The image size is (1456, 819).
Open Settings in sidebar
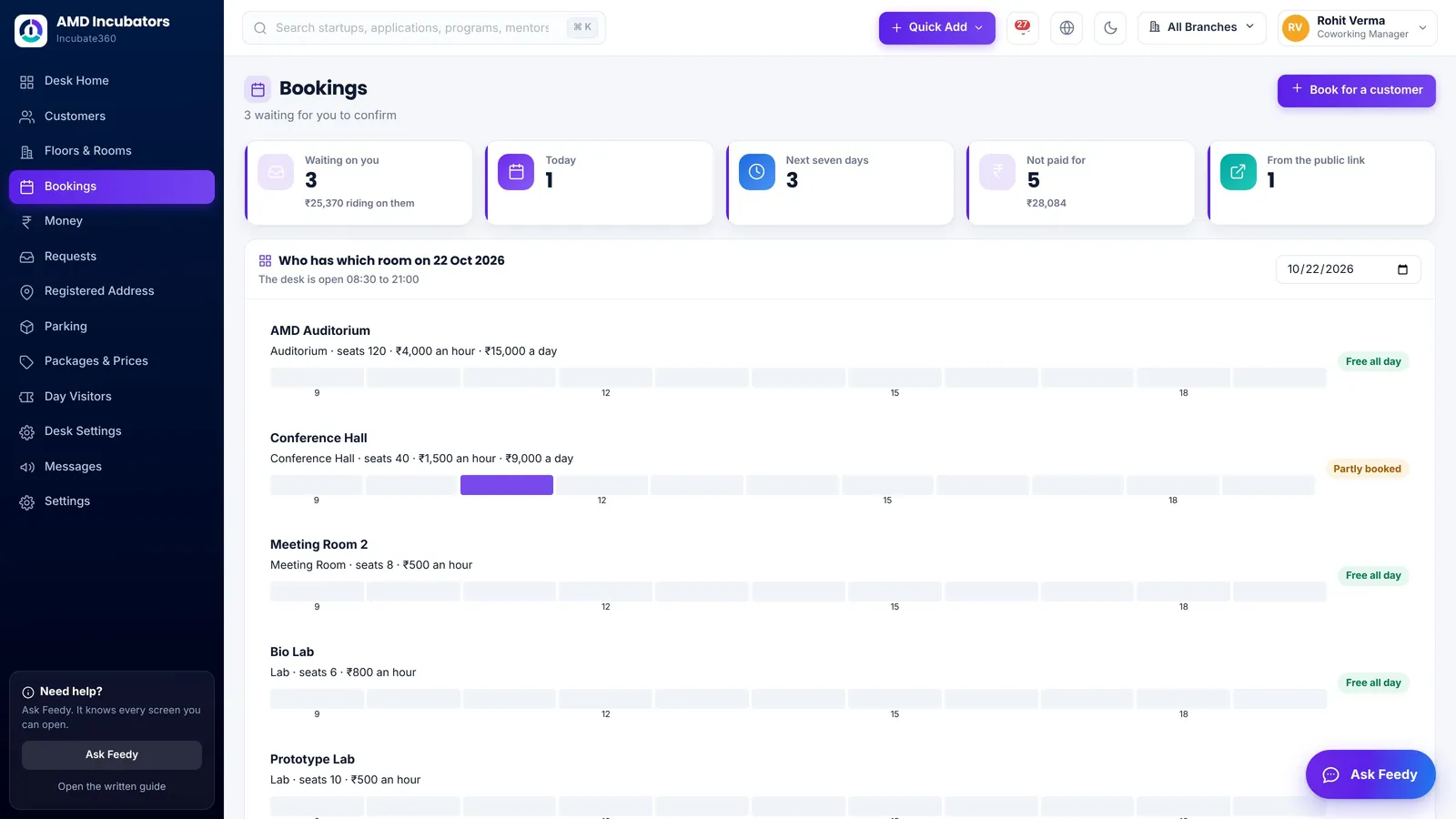tap(112, 501)
